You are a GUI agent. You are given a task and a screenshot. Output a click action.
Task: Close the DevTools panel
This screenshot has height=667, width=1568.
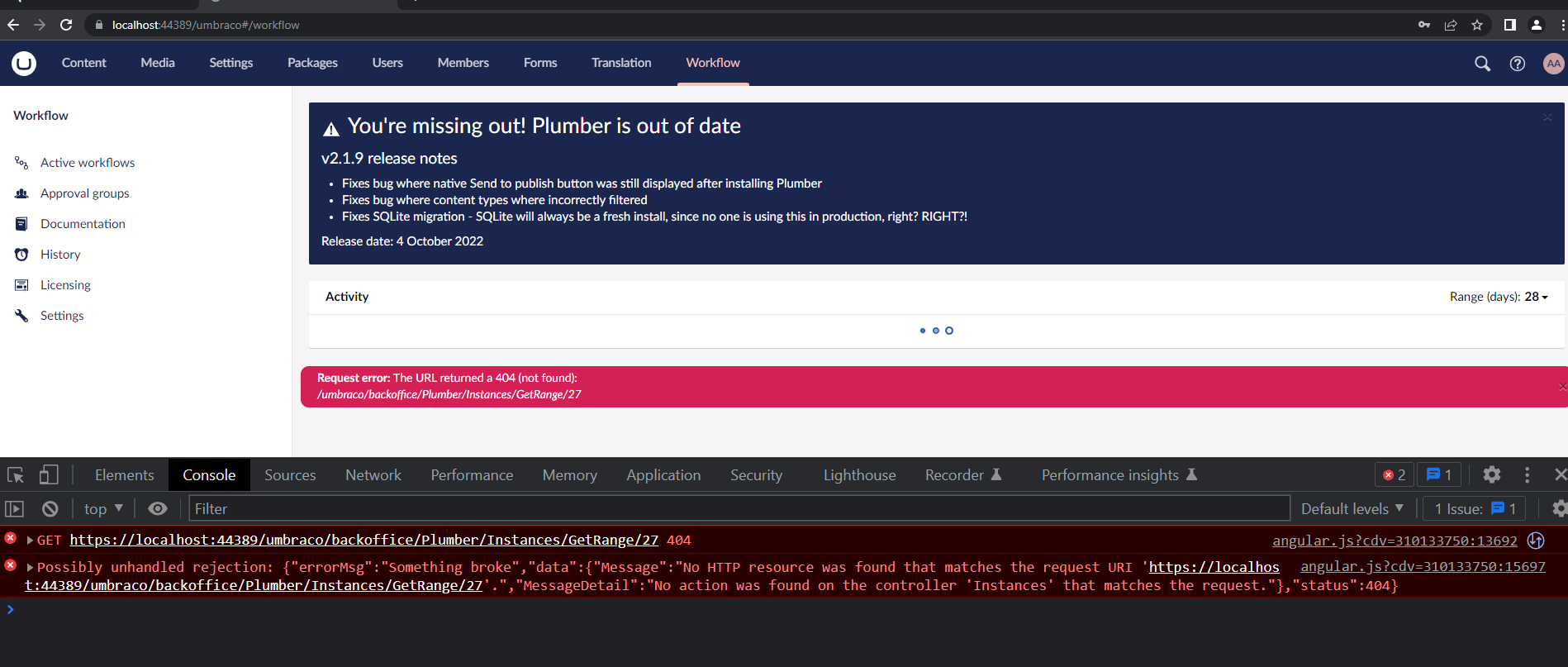pyautogui.click(x=1560, y=474)
